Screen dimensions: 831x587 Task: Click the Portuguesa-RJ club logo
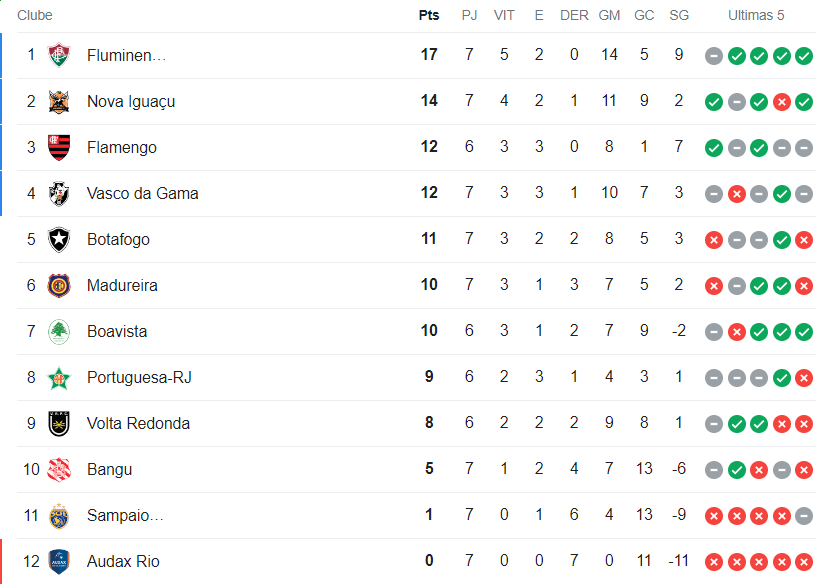[60, 377]
